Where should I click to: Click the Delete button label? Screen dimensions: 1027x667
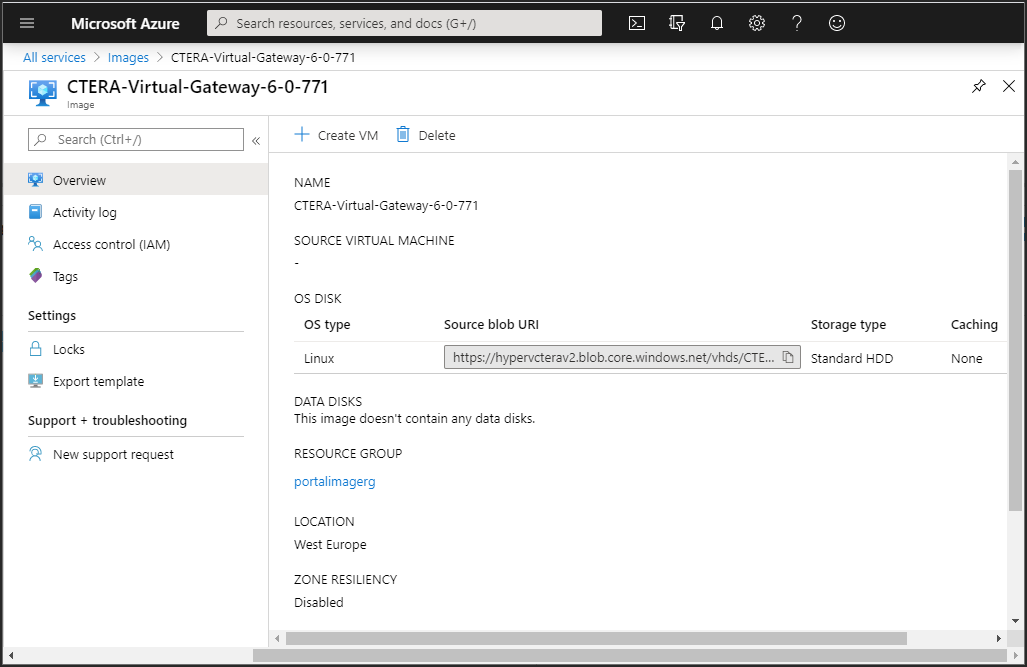437,136
